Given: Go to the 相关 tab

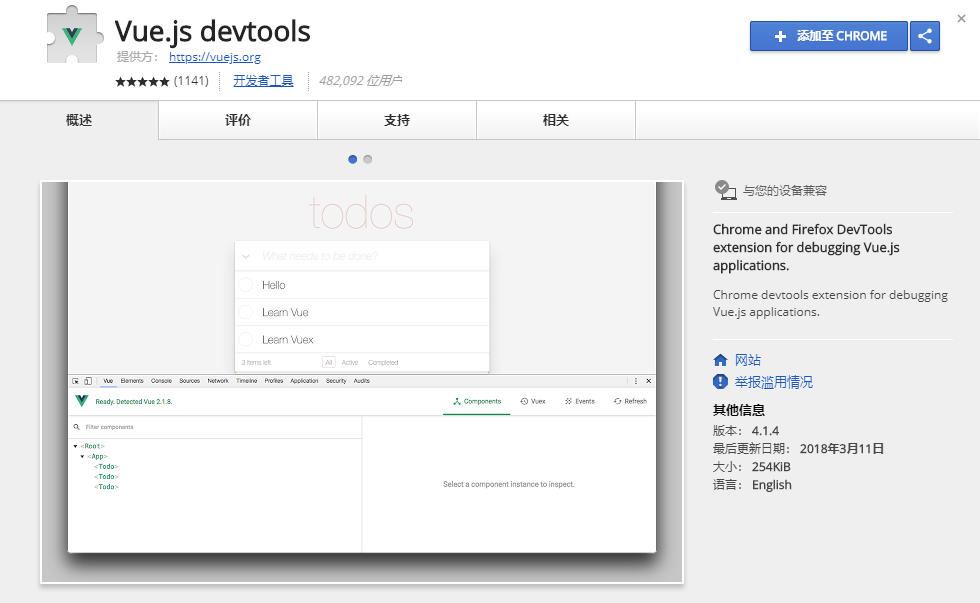Looking at the screenshot, I should click(556, 120).
